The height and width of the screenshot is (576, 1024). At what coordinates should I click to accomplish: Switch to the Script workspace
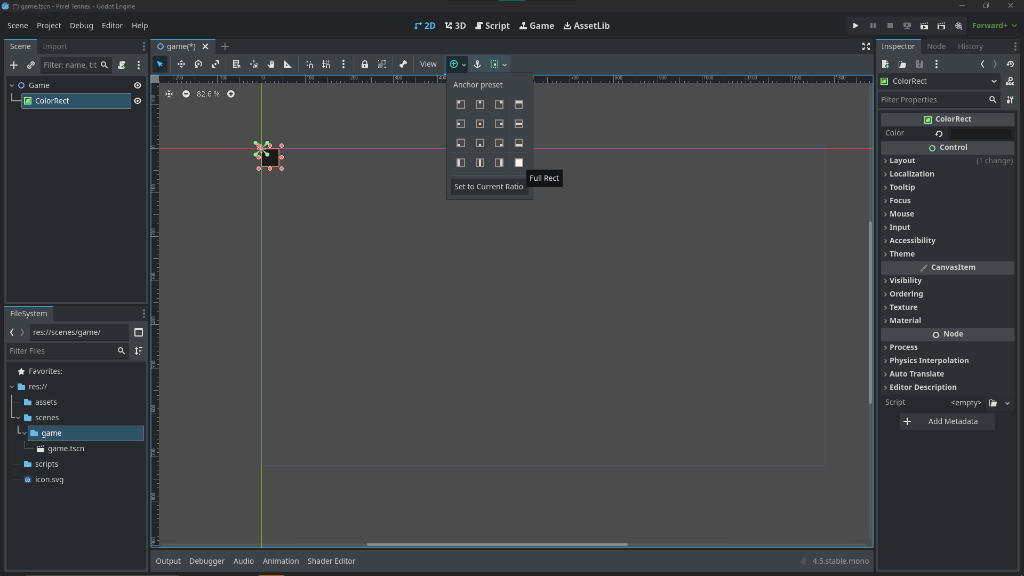[492, 25]
